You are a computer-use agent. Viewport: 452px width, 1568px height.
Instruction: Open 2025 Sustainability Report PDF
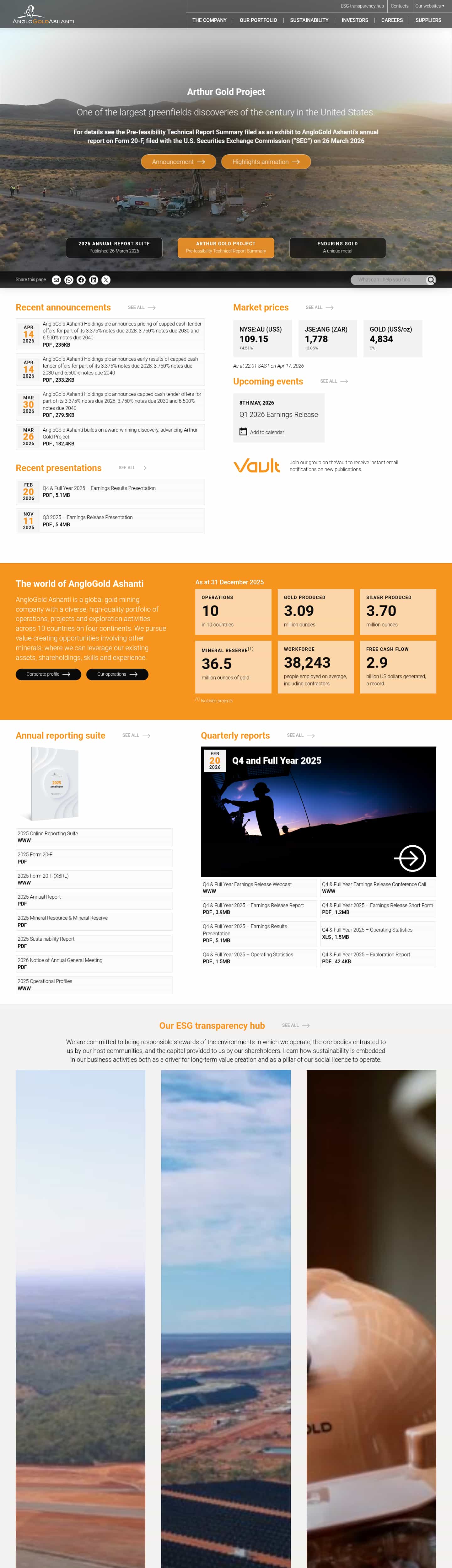coord(94,942)
